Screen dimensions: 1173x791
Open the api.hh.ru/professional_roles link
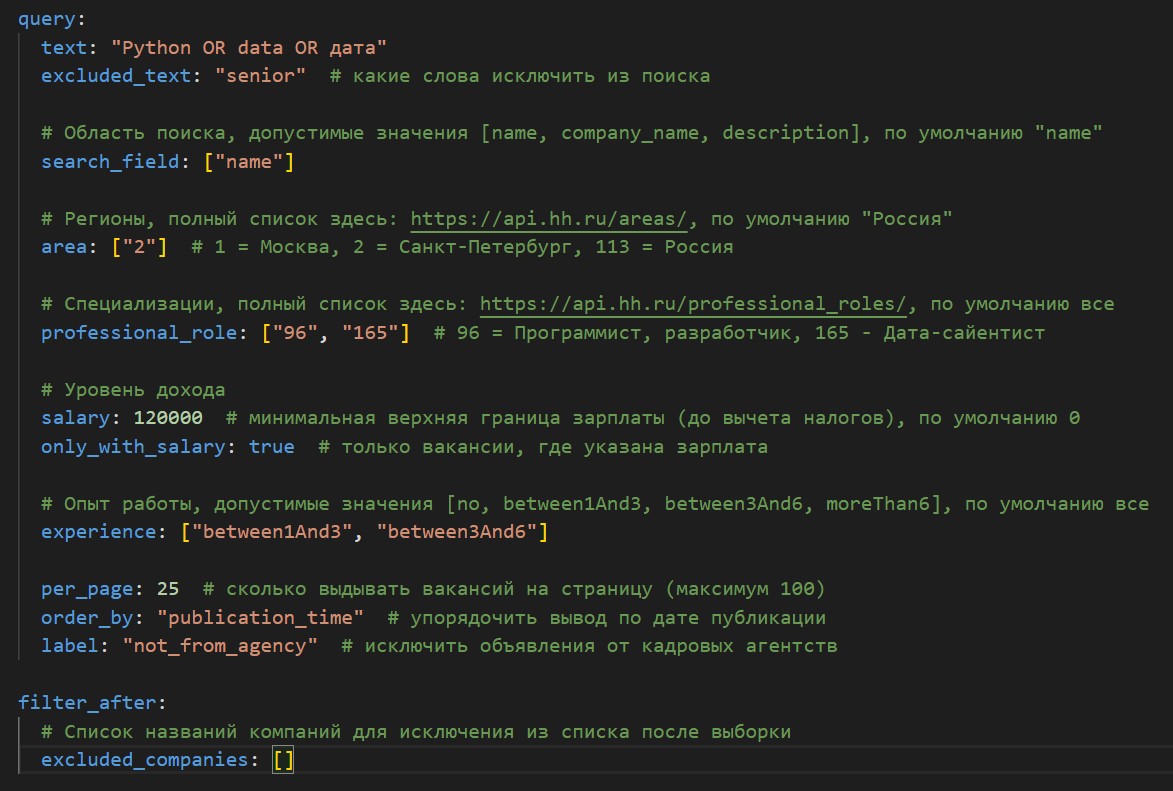point(693,304)
